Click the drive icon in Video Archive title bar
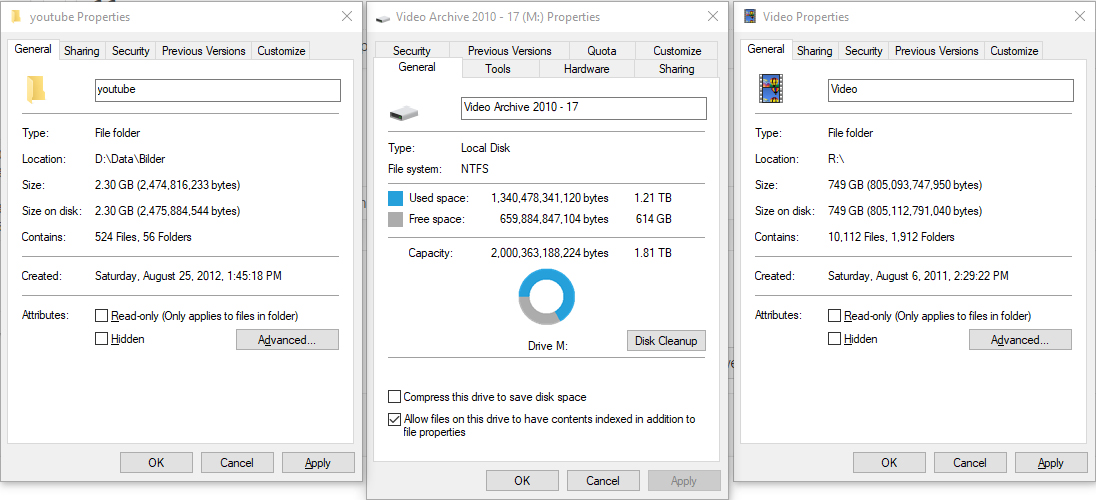 point(383,18)
